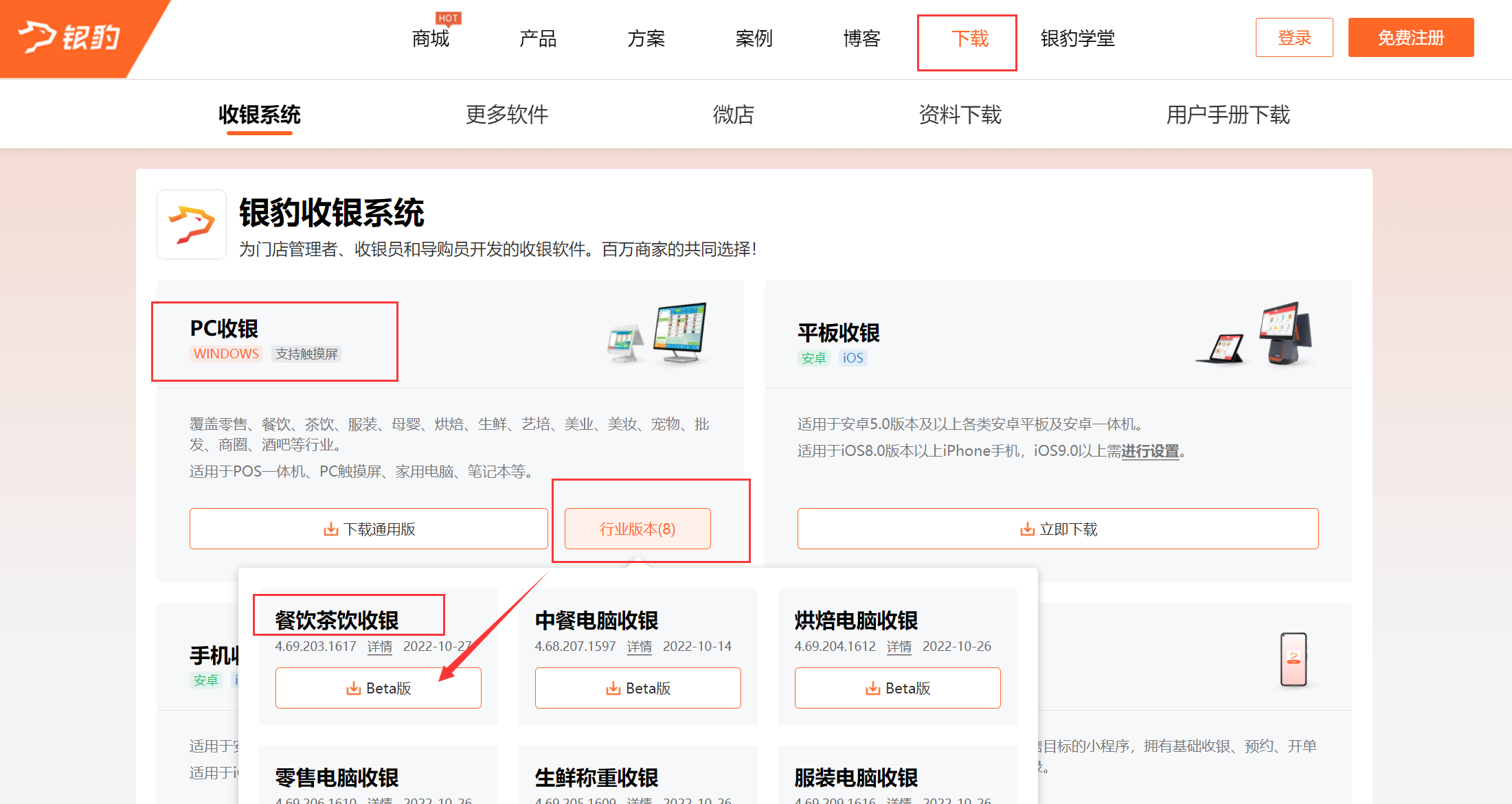
Task: Click the 支持触摸屏 tag
Action: [x=306, y=354]
